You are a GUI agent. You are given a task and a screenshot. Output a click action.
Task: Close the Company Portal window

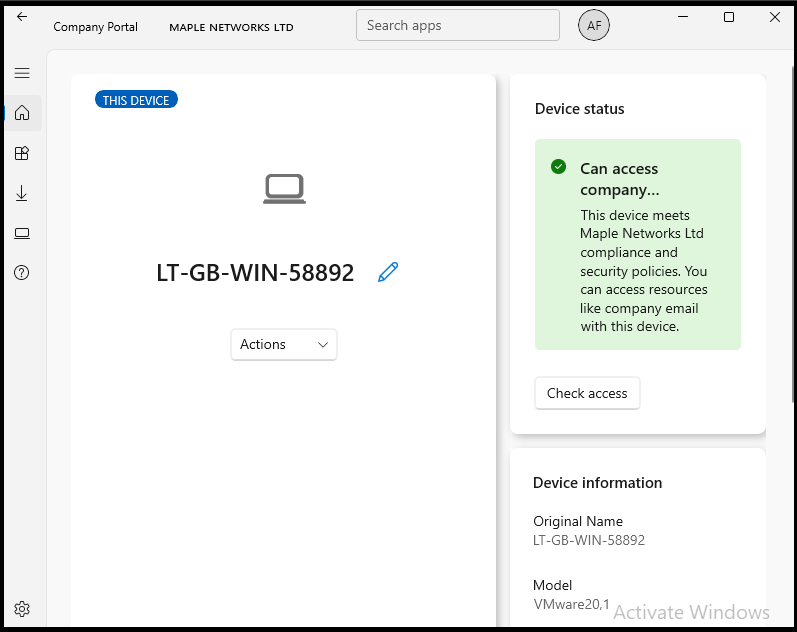(x=775, y=17)
